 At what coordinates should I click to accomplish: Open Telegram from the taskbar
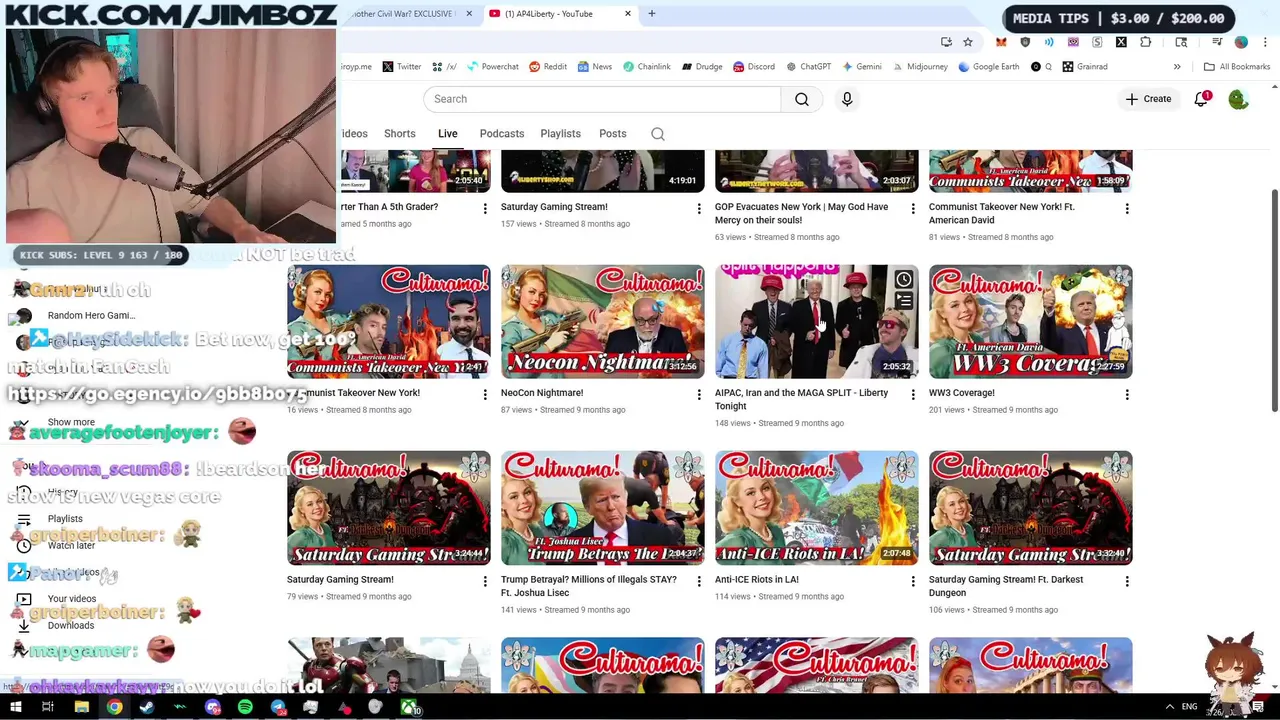278,708
